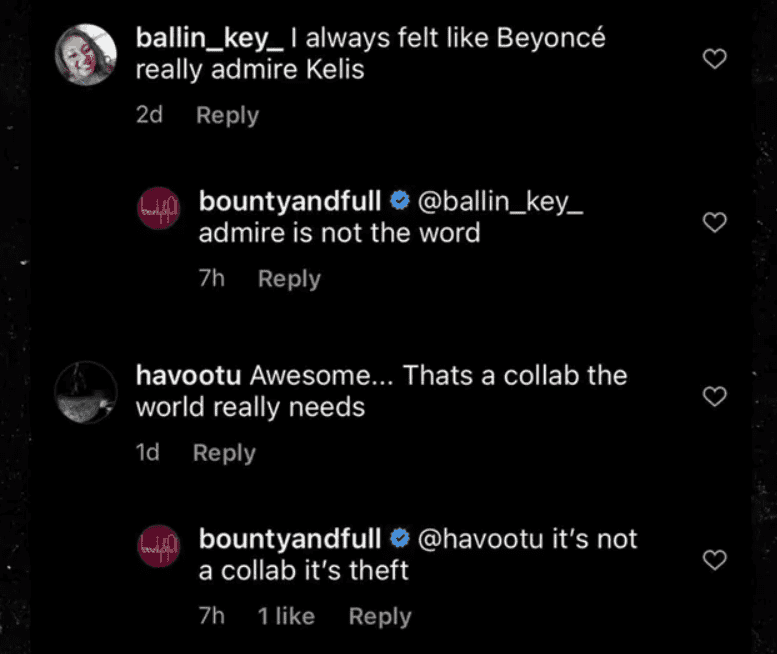777x654 pixels.
Task: Open ballin_key_ username link
Action: 210,40
